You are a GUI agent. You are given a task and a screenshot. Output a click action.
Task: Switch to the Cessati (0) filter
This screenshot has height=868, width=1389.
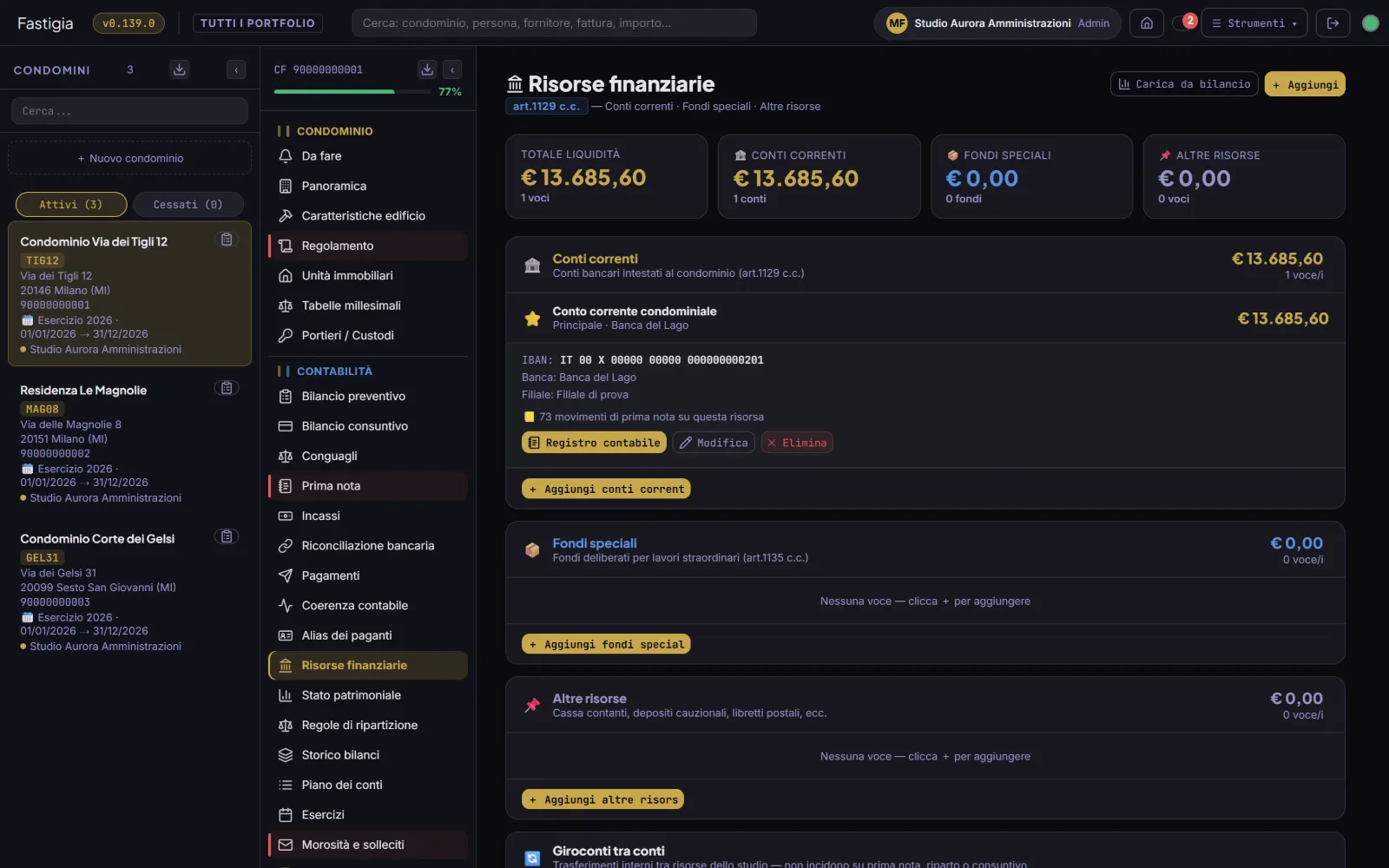188,205
